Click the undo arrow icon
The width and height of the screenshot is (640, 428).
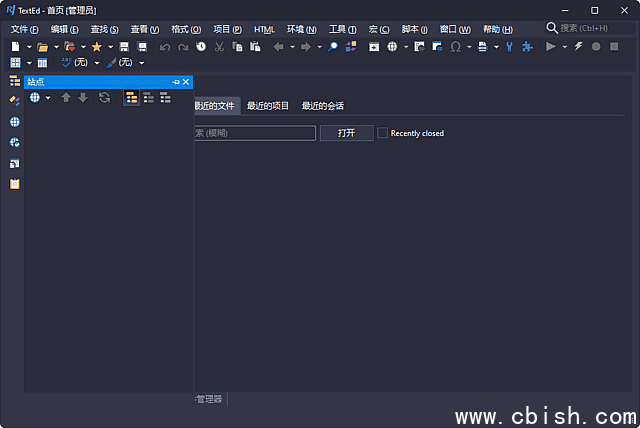[x=165, y=47]
